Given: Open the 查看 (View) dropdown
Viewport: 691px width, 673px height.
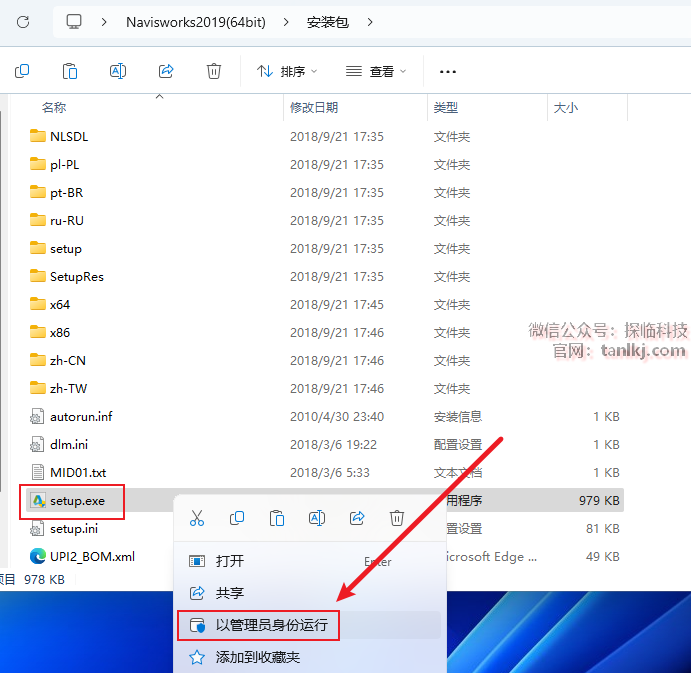Looking at the screenshot, I should [376, 71].
